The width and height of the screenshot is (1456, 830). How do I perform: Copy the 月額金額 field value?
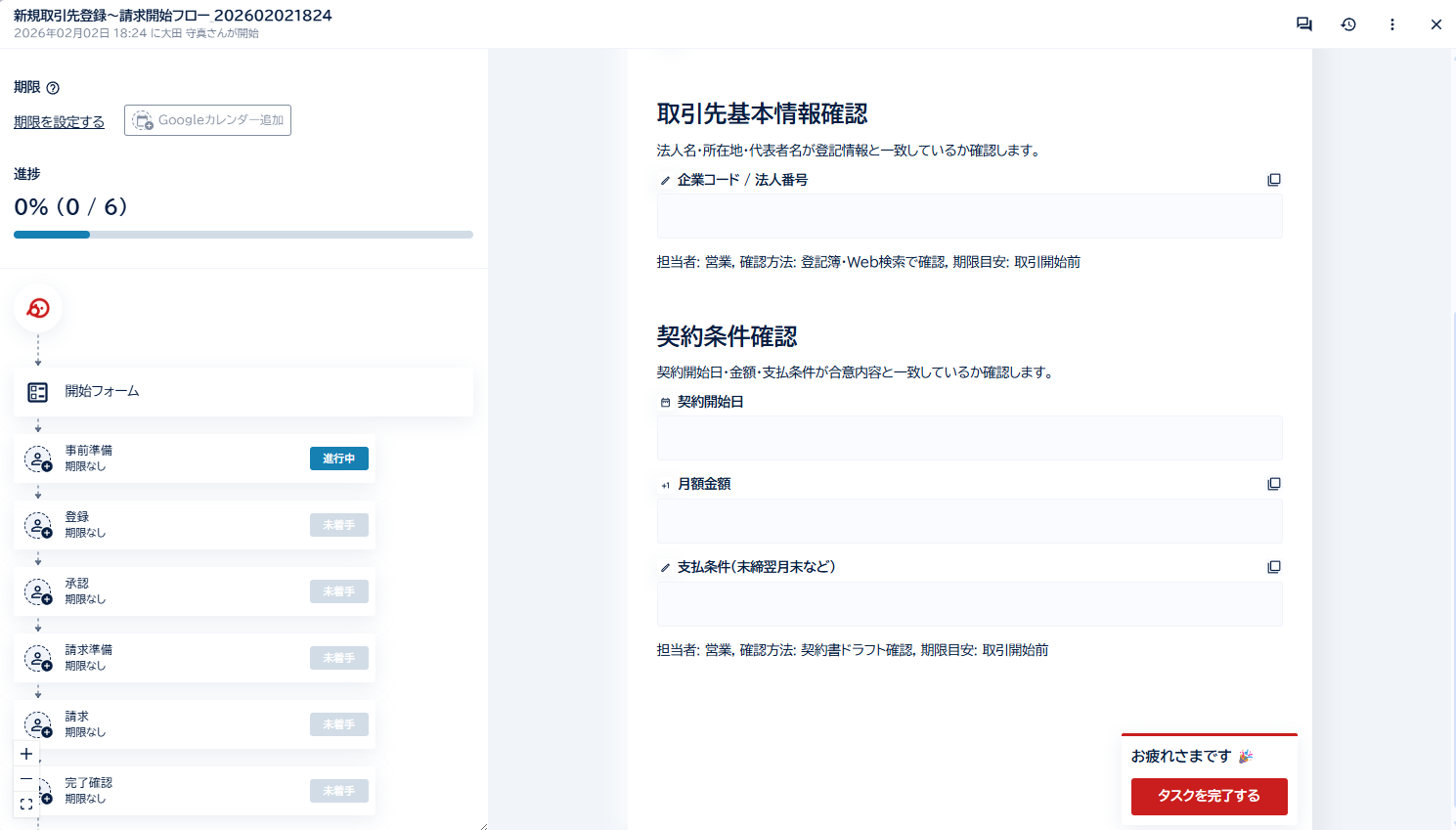pos(1273,484)
